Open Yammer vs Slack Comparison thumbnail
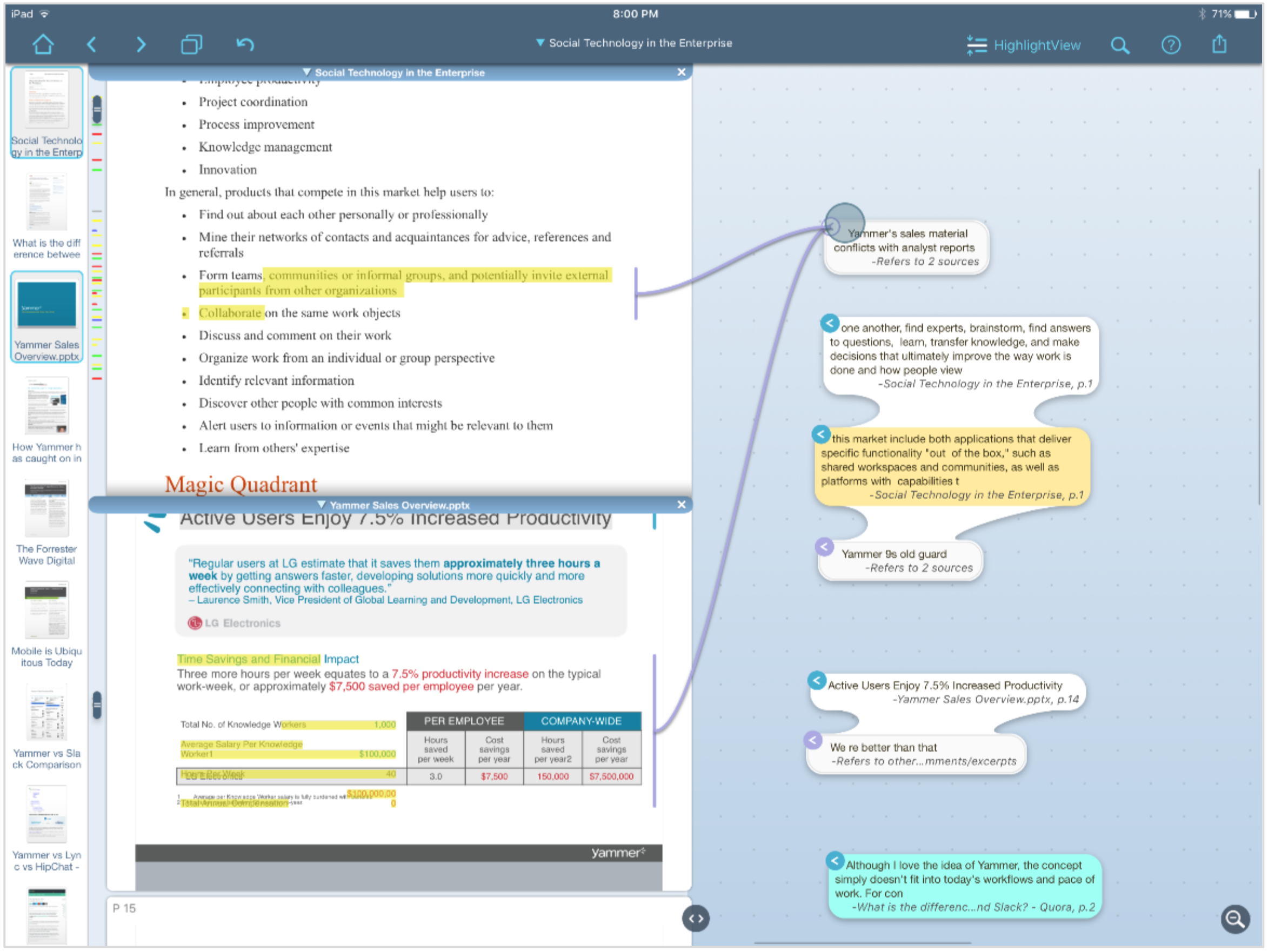 point(46,726)
